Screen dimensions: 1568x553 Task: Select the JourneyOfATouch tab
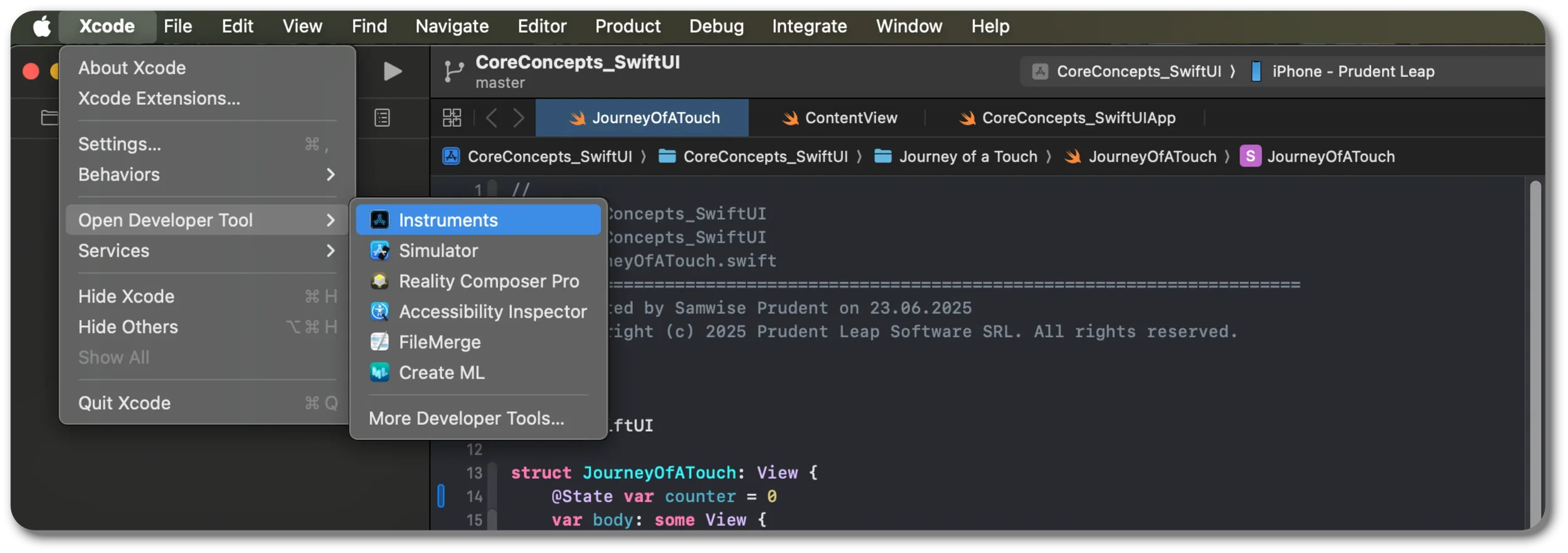click(642, 118)
